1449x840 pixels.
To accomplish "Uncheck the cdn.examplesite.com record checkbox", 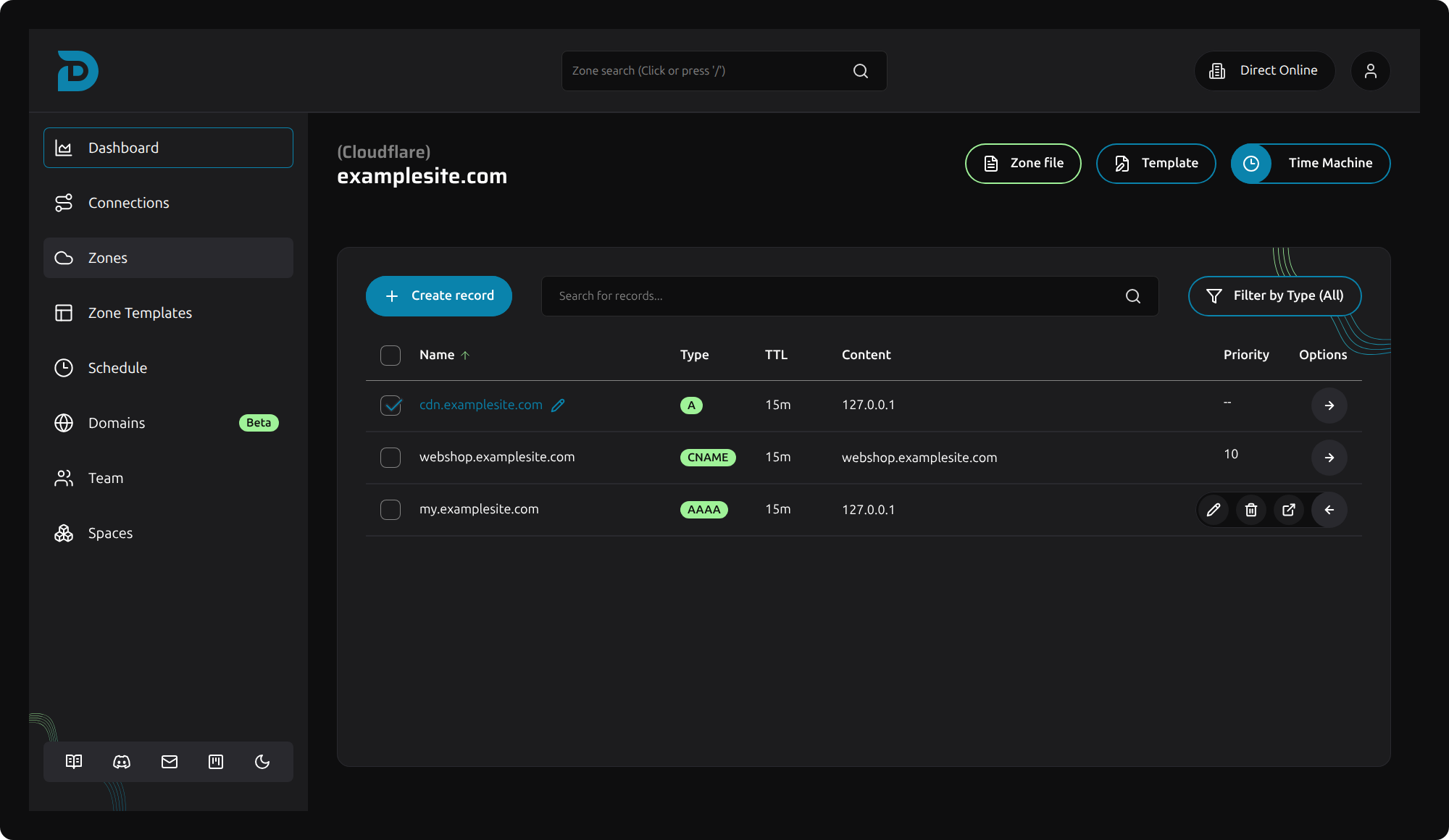I will tap(391, 406).
